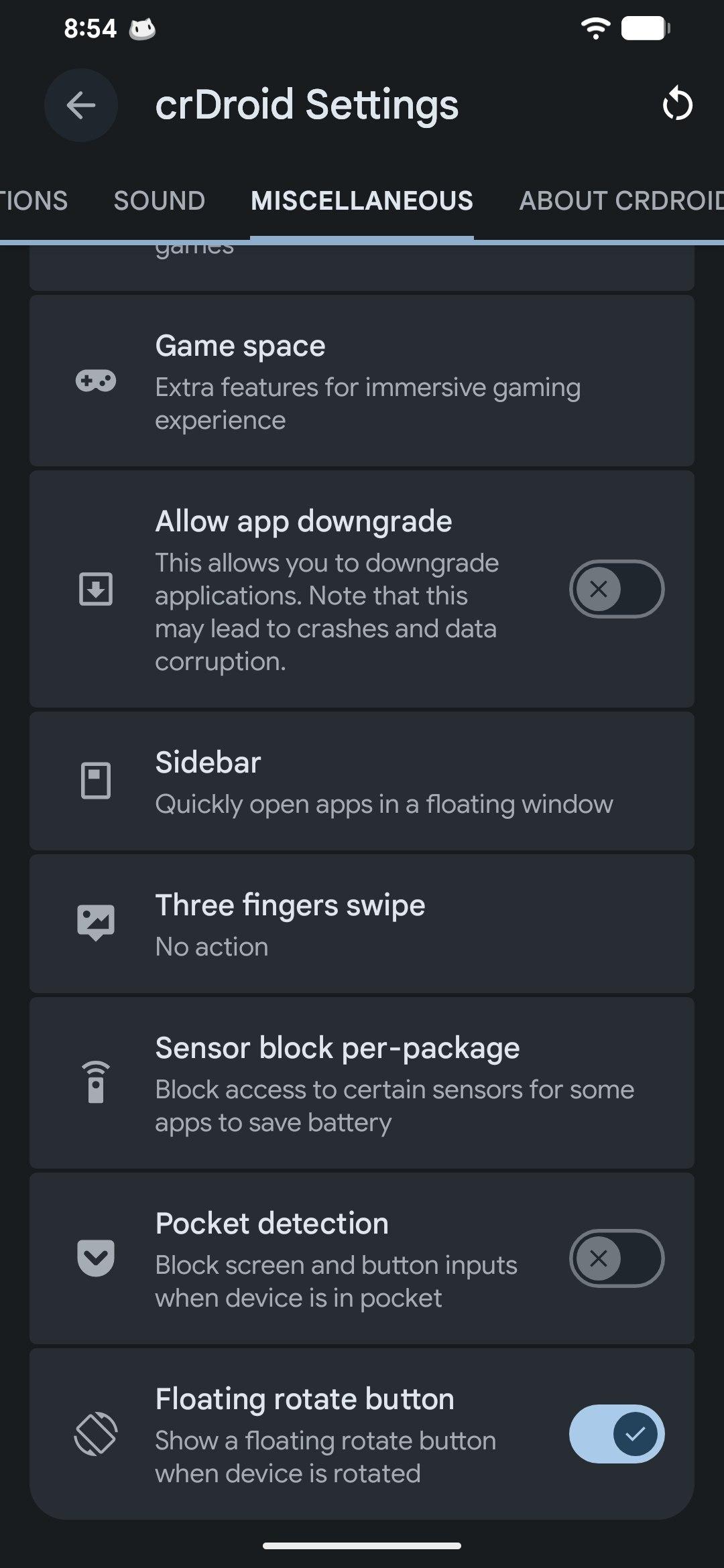724x1568 pixels.
Task: Select the MISCELLANEOUS tab
Action: (x=362, y=201)
